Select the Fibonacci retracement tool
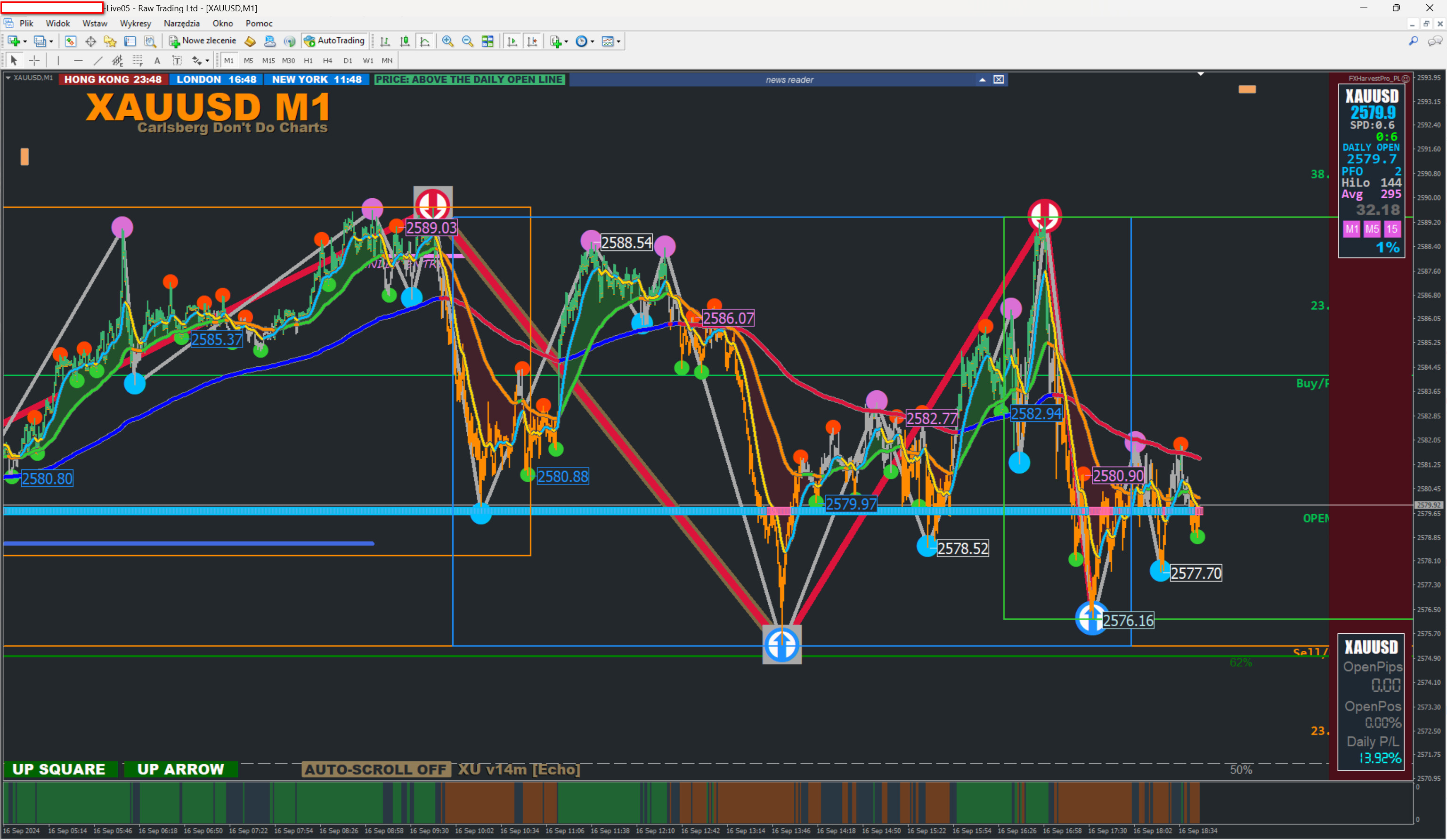1447x840 pixels. (x=137, y=61)
